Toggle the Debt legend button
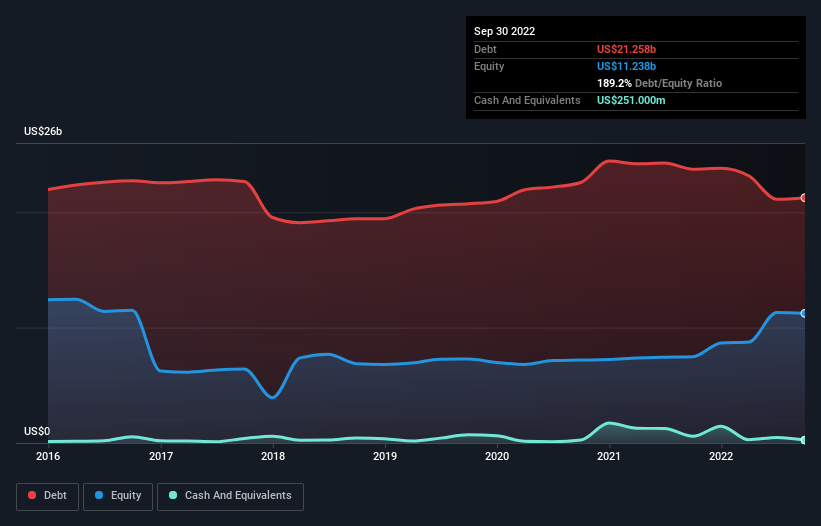Image resolution: width=821 pixels, height=526 pixels. 48,496
